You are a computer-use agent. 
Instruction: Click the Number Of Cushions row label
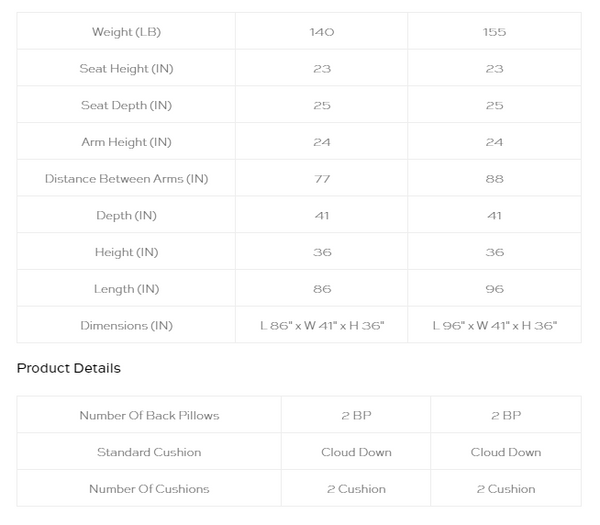coord(149,489)
